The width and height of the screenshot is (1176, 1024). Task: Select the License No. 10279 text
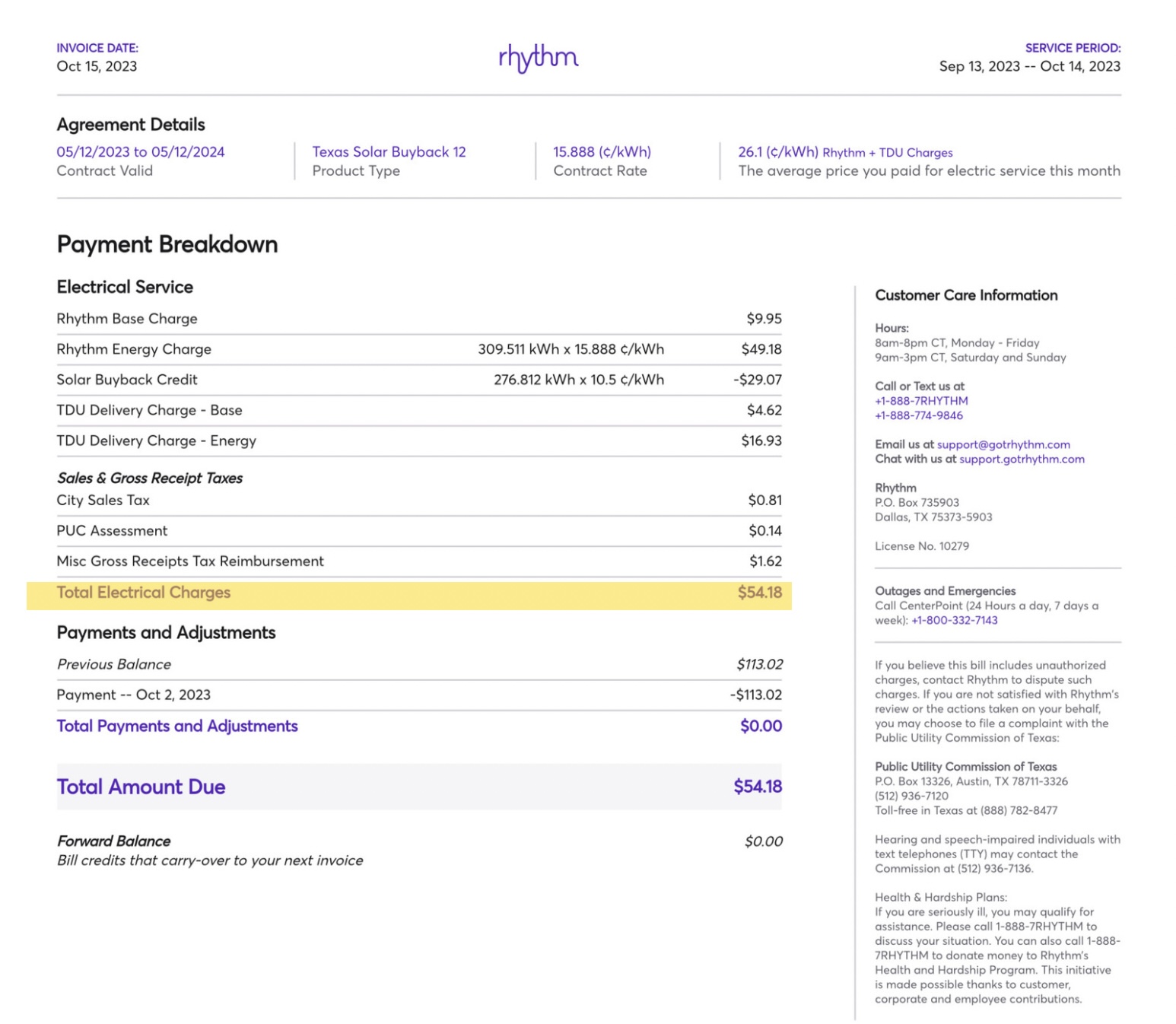pyautogui.click(x=922, y=546)
